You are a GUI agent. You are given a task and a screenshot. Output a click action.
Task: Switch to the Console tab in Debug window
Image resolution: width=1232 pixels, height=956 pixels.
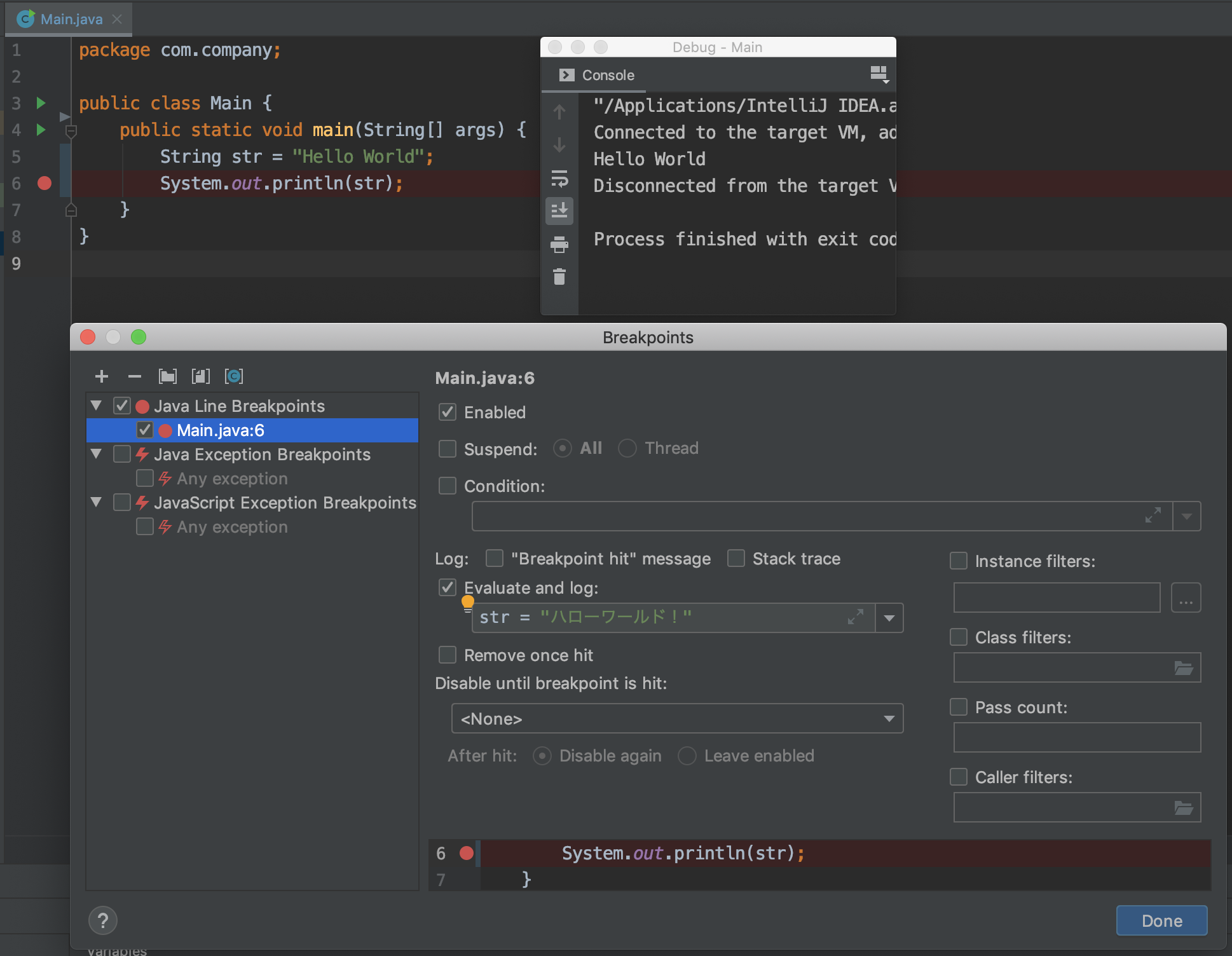pos(597,75)
